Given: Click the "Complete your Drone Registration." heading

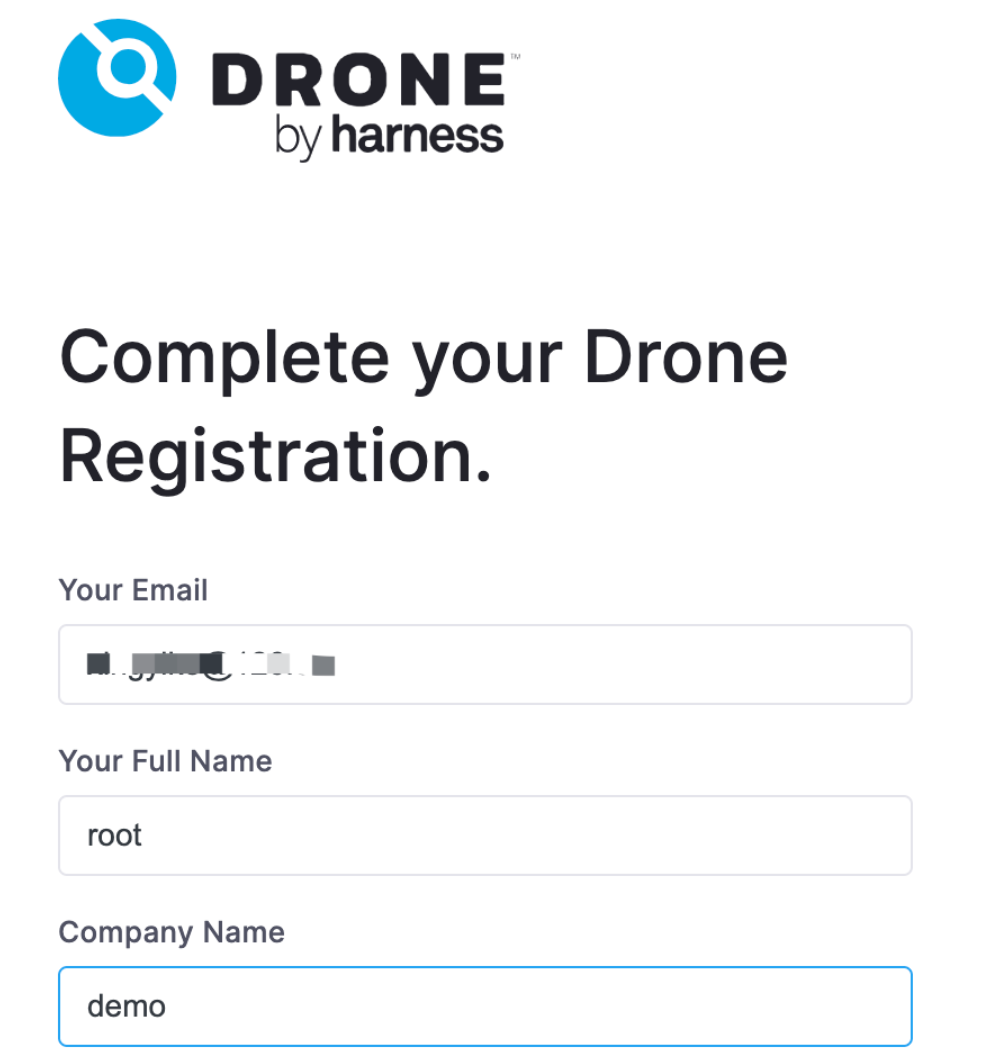Looking at the screenshot, I should tap(424, 405).
